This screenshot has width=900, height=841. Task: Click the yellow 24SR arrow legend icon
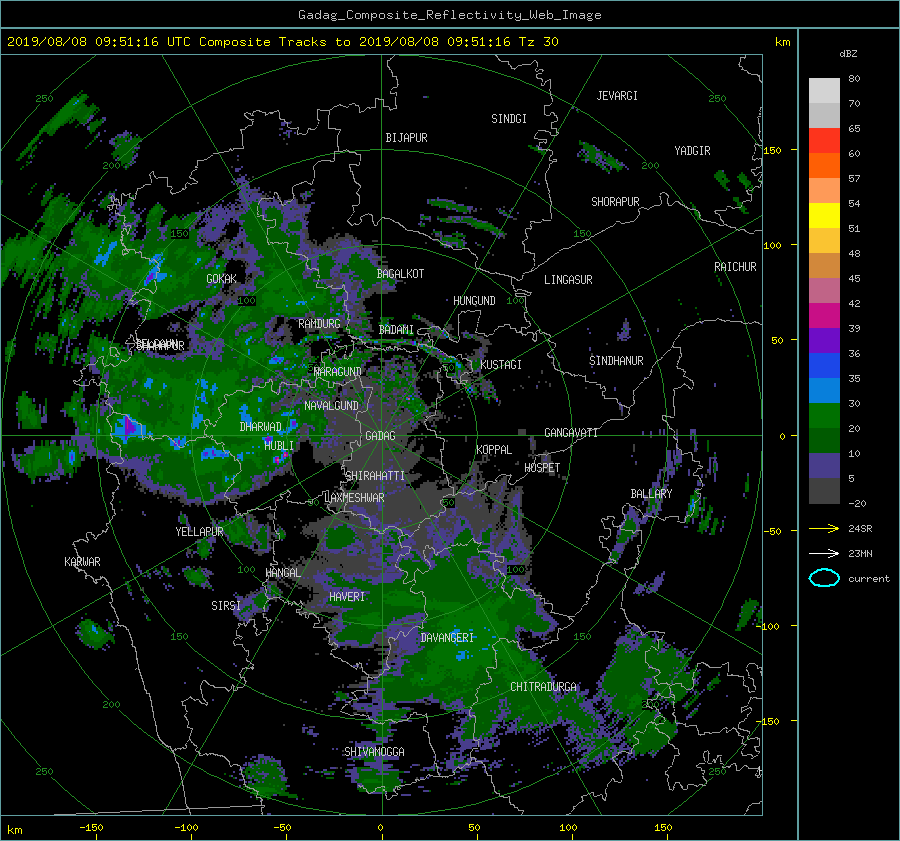(824, 528)
